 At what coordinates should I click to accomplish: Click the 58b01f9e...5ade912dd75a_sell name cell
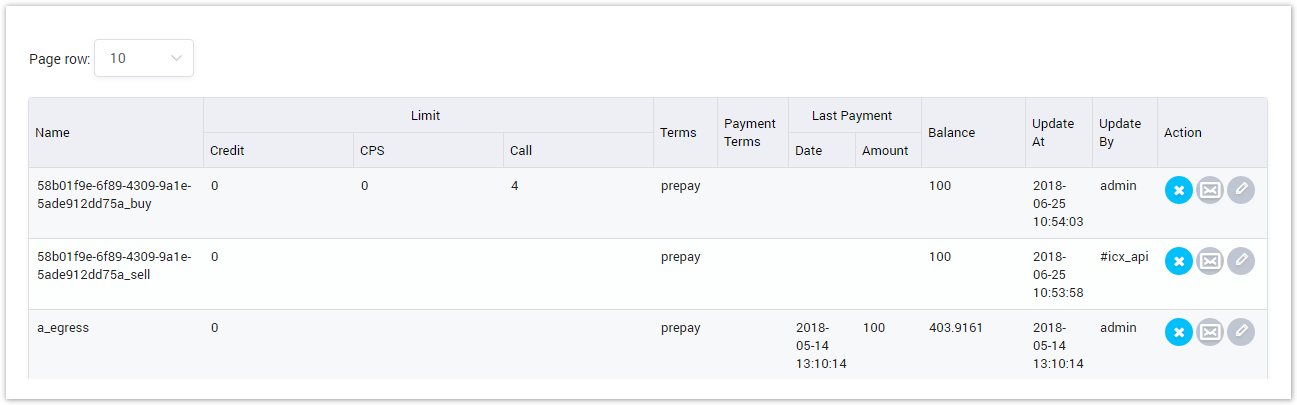(x=114, y=265)
